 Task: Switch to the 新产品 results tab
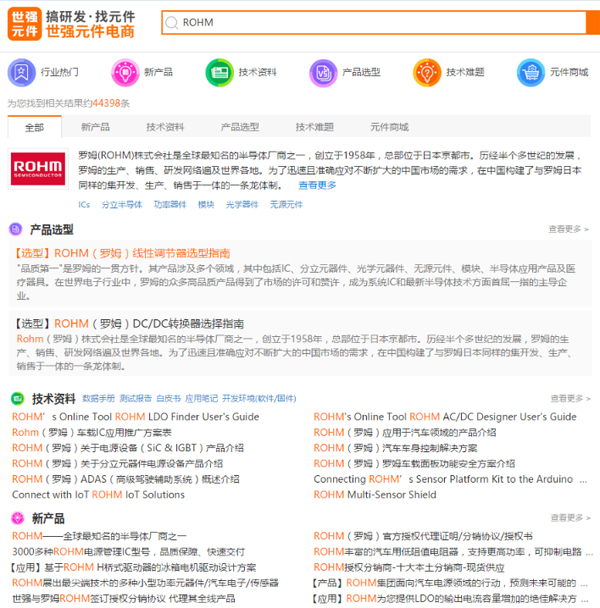click(x=95, y=127)
